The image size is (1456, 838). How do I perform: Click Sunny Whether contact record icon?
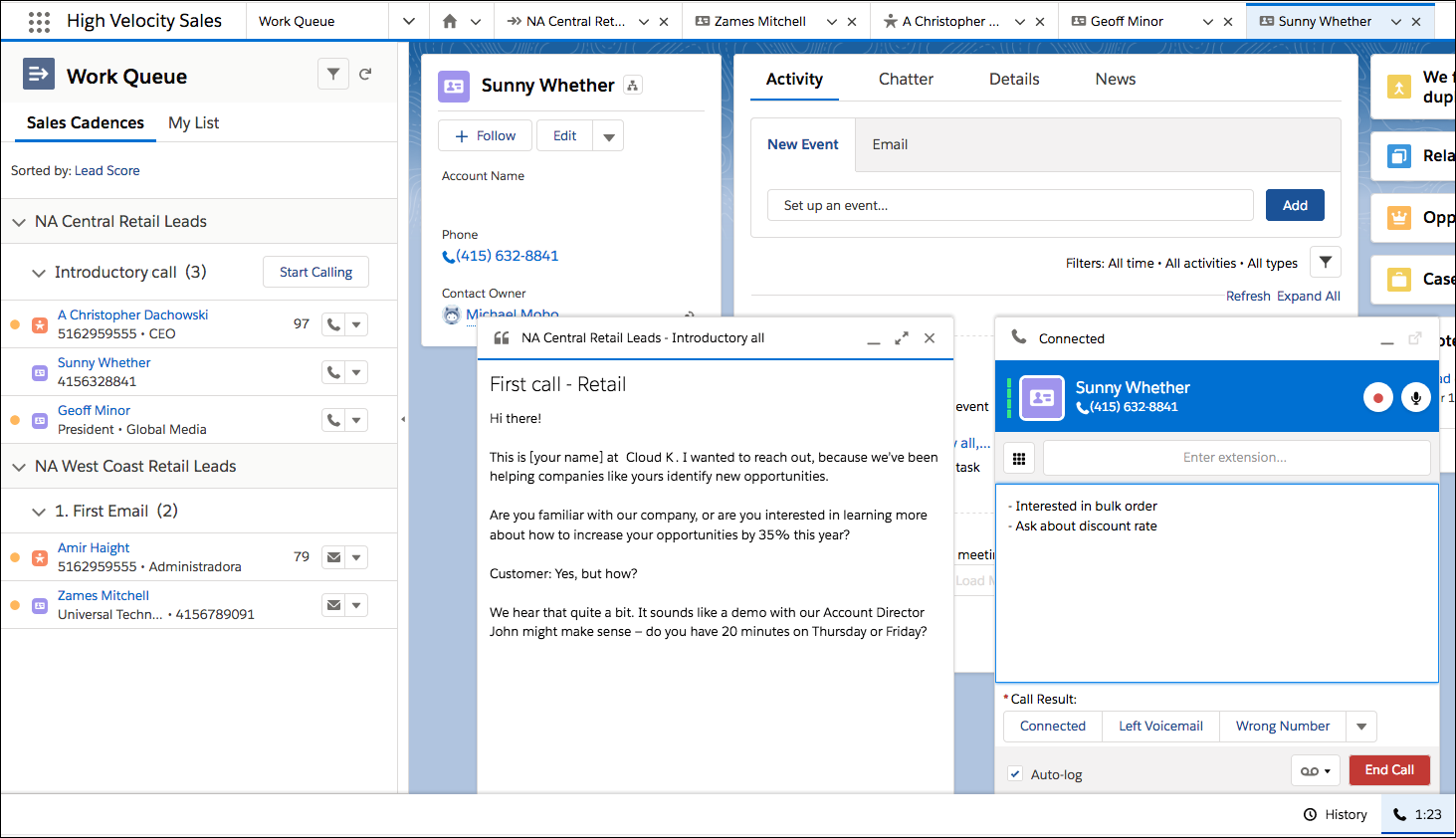coord(454,87)
